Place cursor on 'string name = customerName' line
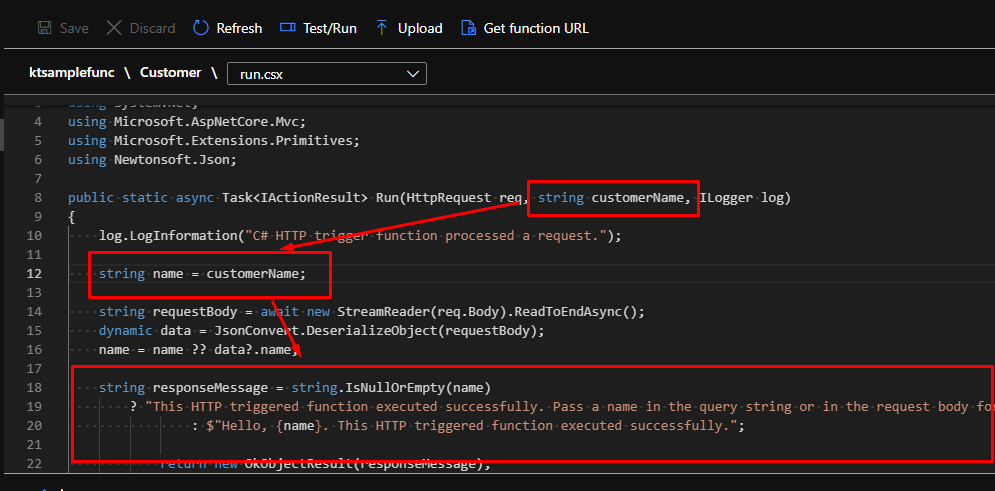The image size is (995, 491). click(202, 274)
